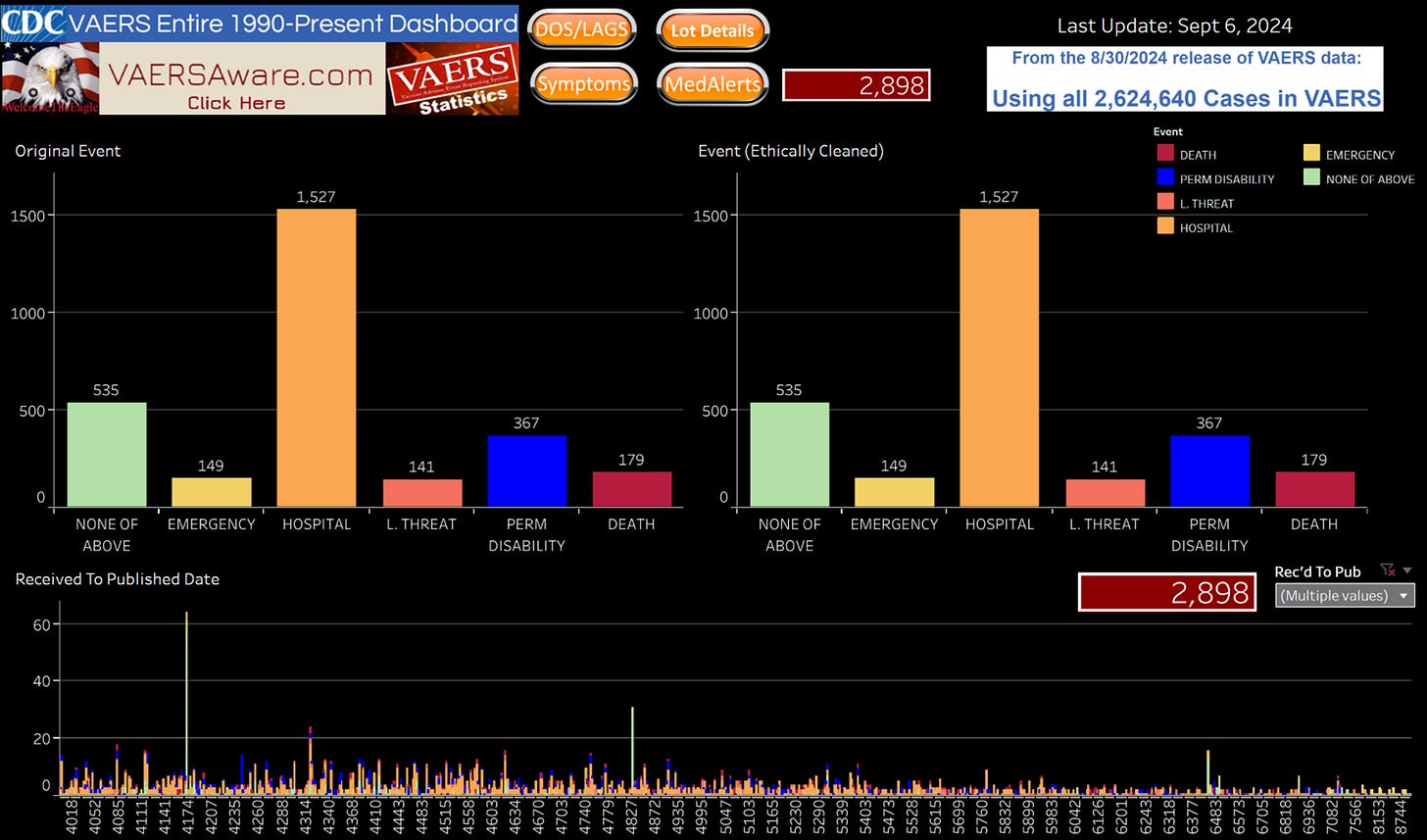The width and height of the screenshot is (1427, 840).
Task: Select DEATH bar in Original Event chart
Action: pos(631,489)
